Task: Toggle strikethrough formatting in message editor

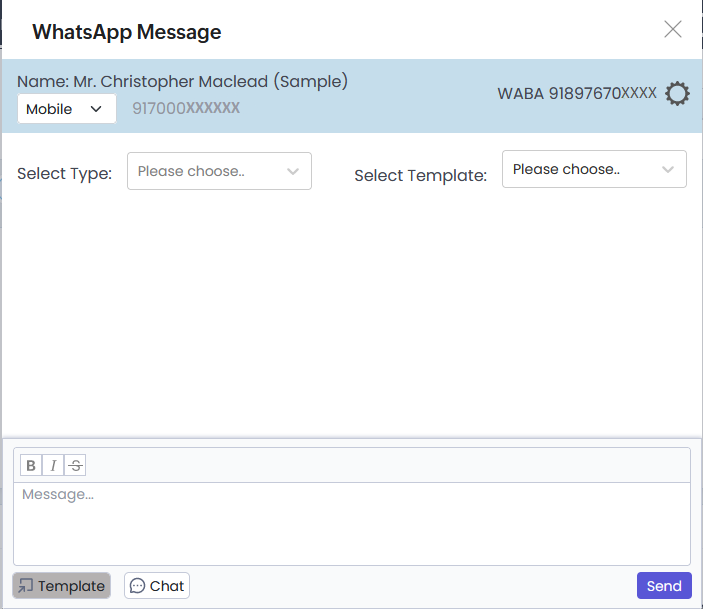Action: pyautogui.click(x=75, y=465)
